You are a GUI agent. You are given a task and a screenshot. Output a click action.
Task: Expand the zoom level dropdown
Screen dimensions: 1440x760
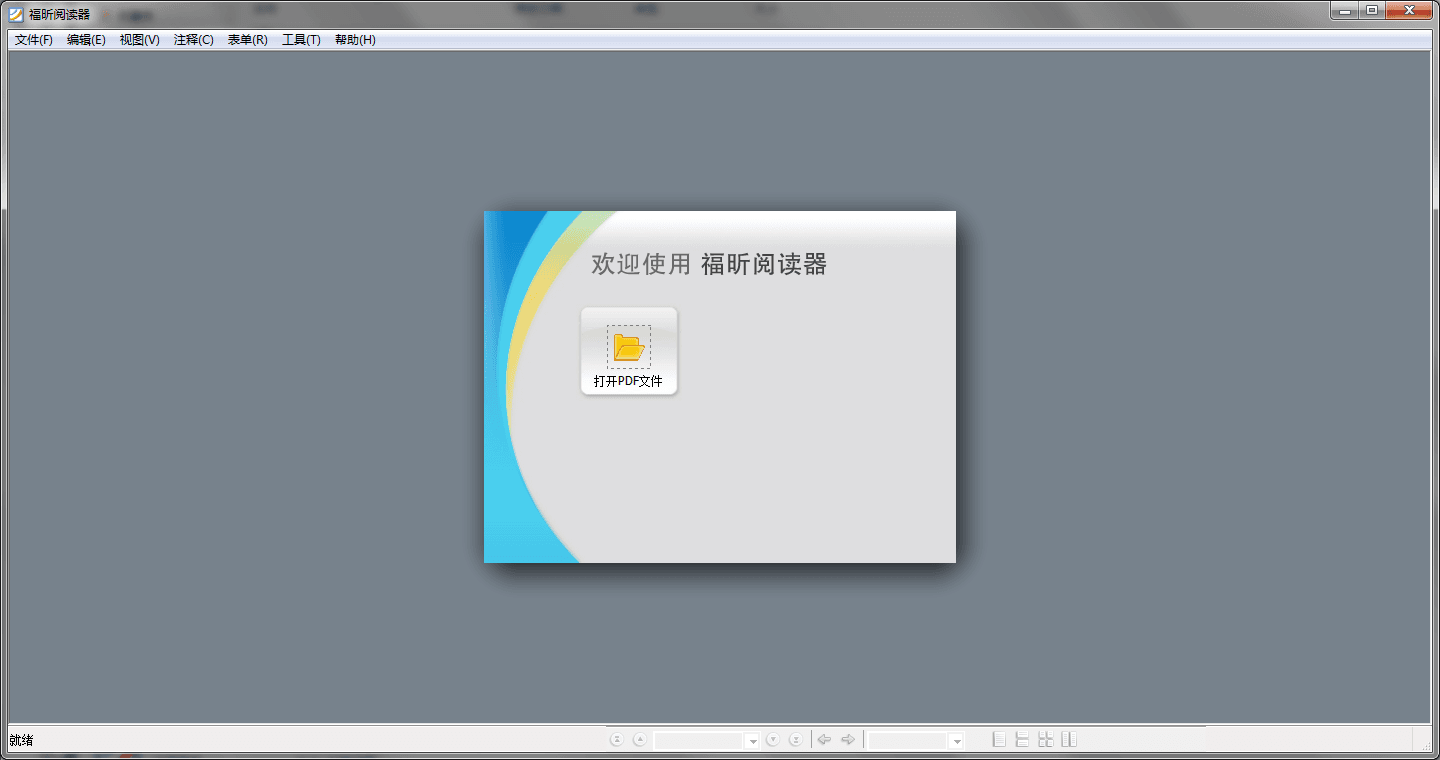pos(955,739)
